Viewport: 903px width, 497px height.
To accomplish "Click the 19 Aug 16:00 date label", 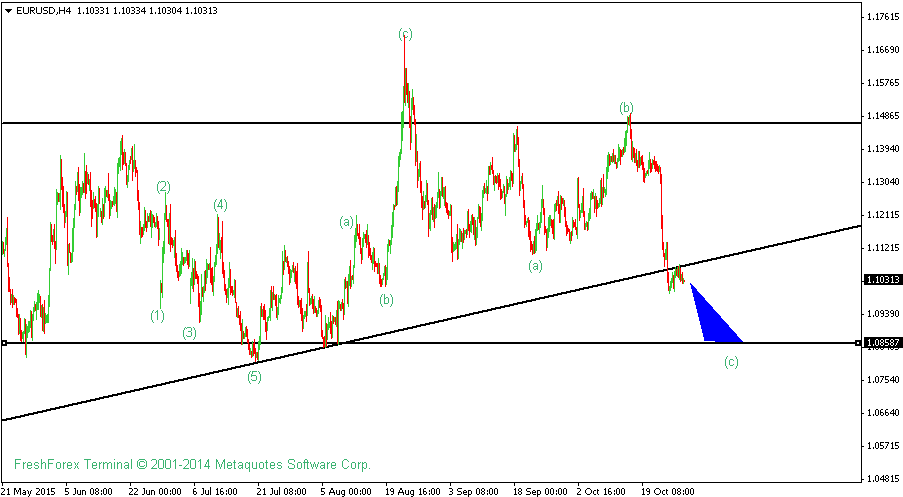I will 413,491.
